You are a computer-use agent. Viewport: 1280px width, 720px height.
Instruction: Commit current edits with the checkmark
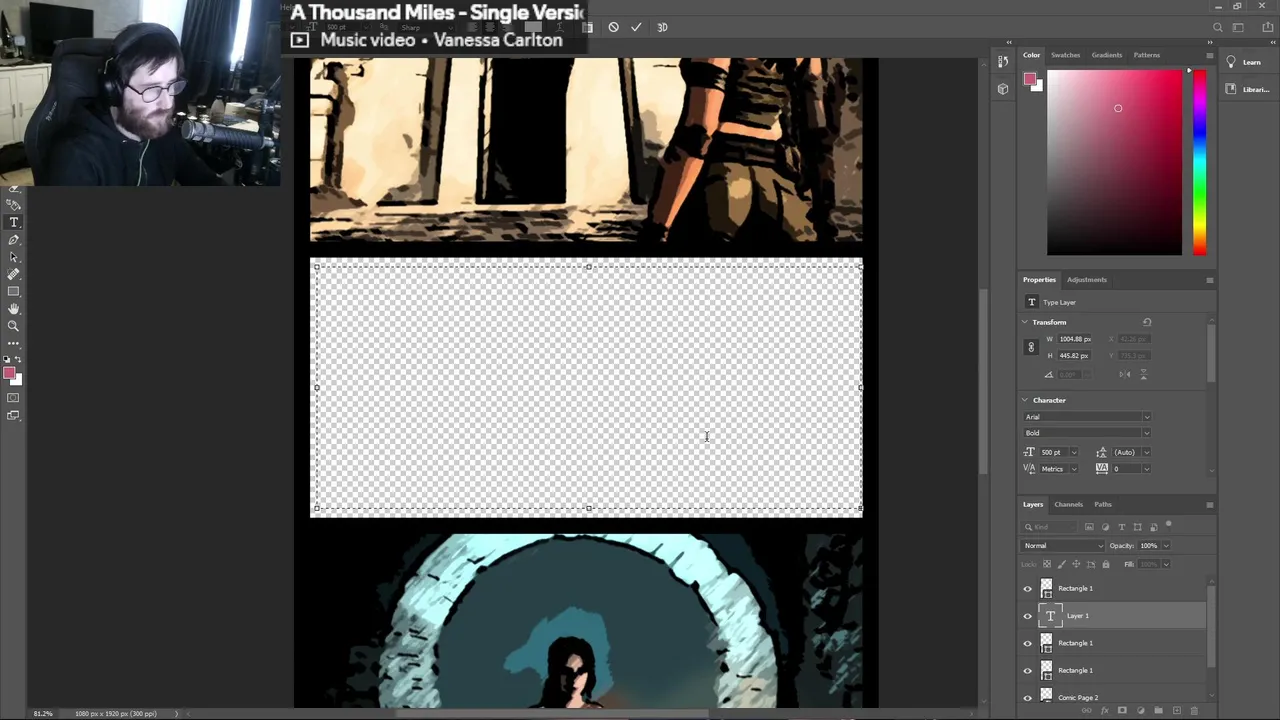pos(636,27)
